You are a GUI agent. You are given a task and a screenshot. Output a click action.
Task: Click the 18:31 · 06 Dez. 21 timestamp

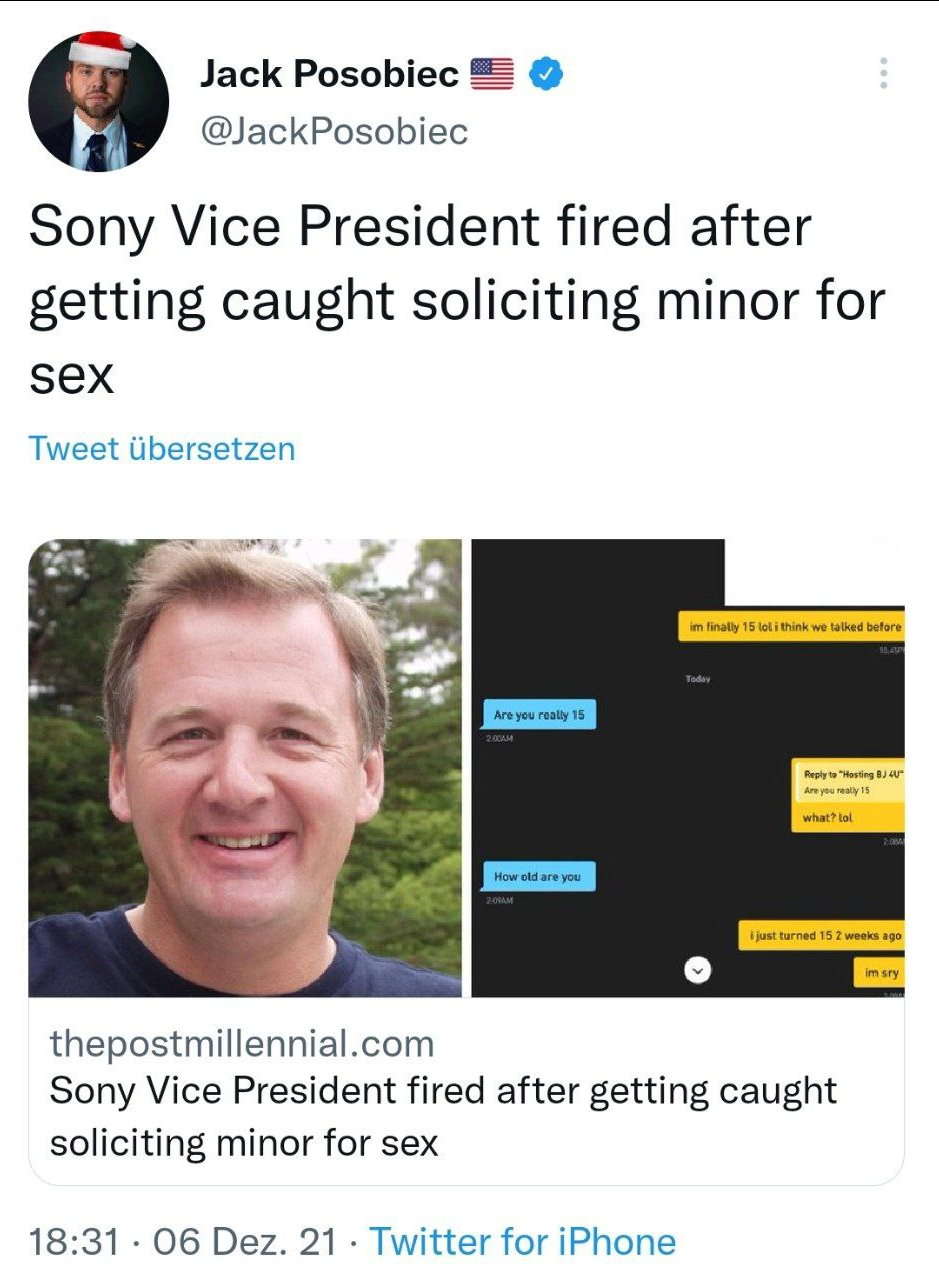[183, 1242]
